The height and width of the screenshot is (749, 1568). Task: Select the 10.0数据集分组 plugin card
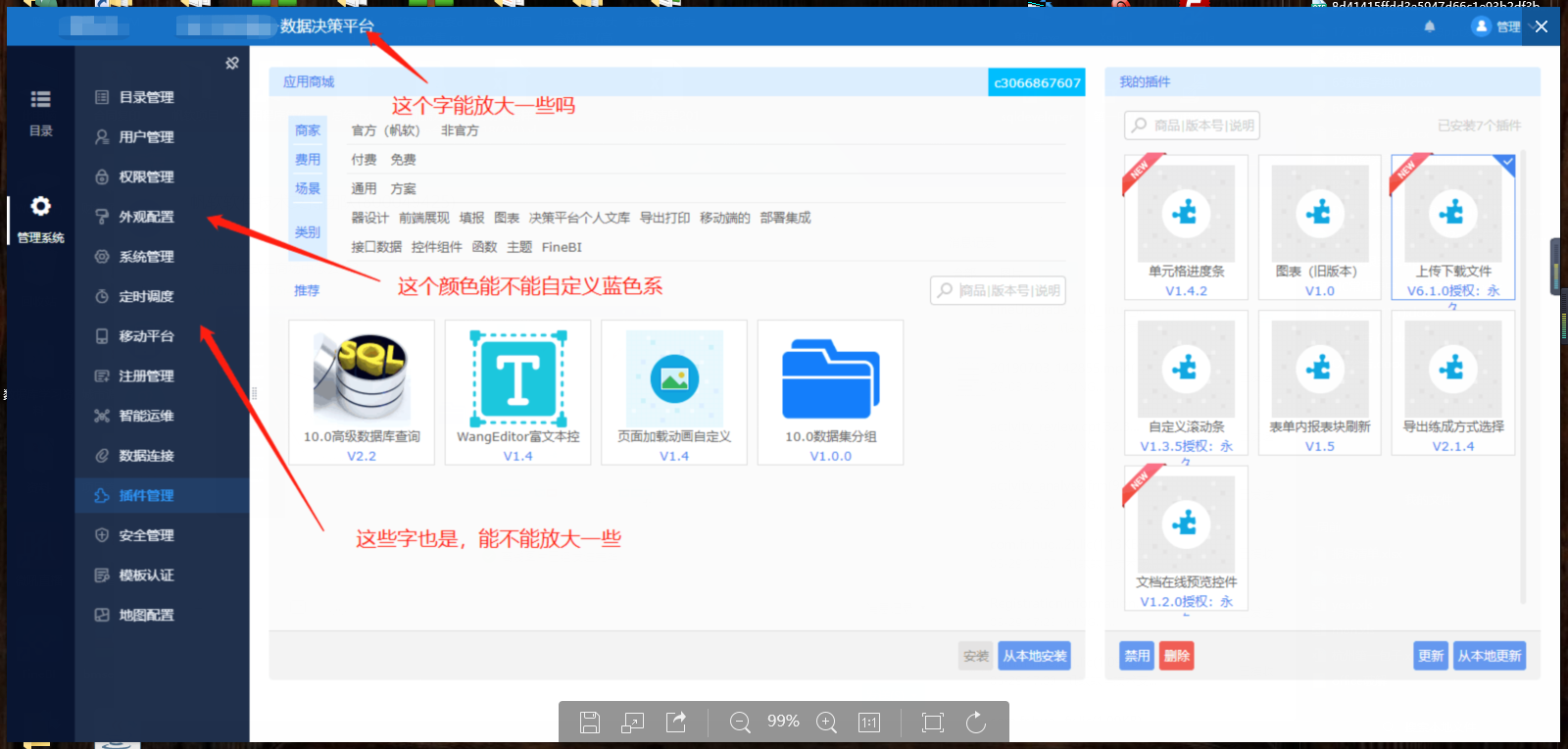coord(830,392)
